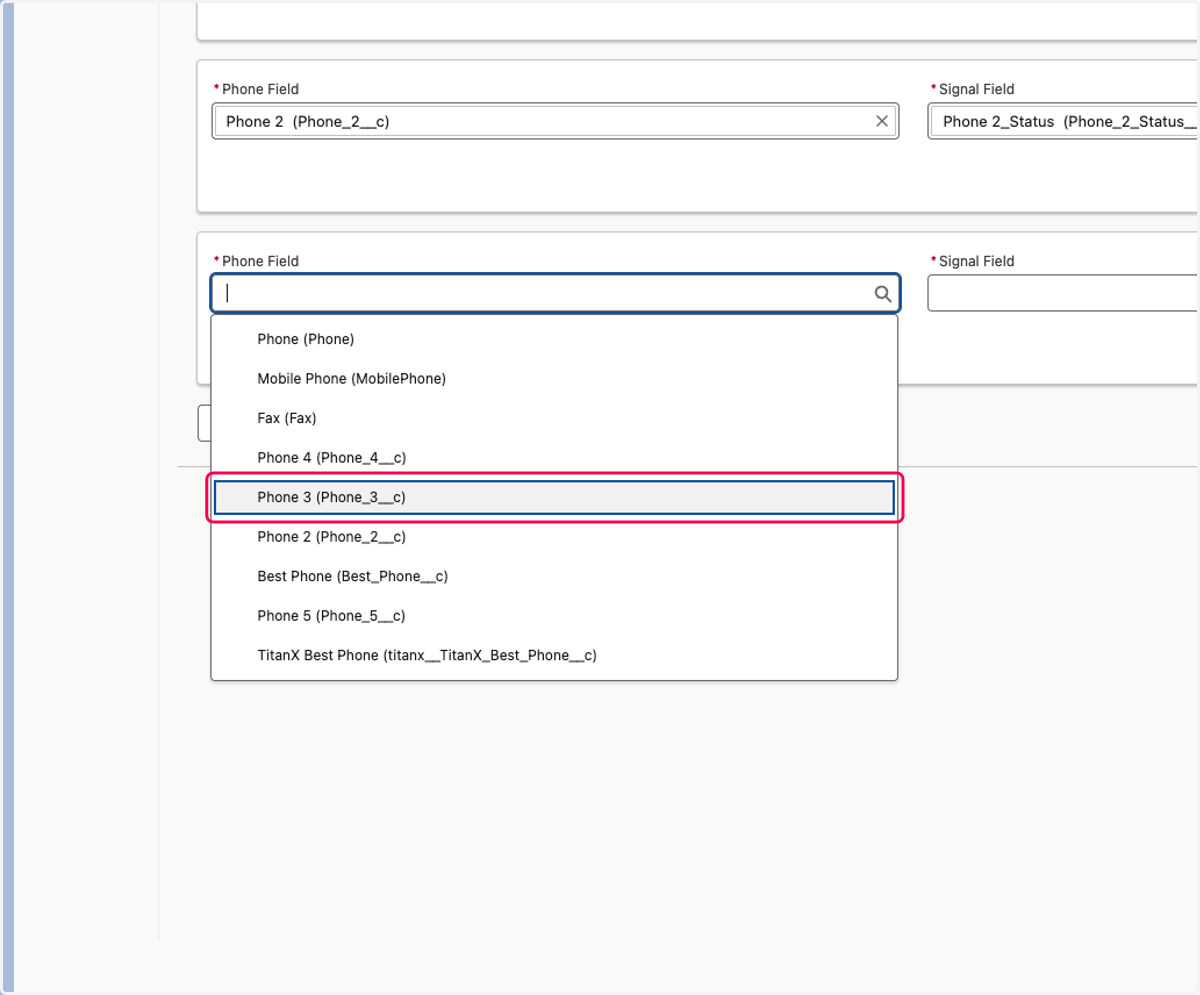Pick the Fax (Fax) option
Viewport: 1200px width, 995px height.
[x=554, y=418]
